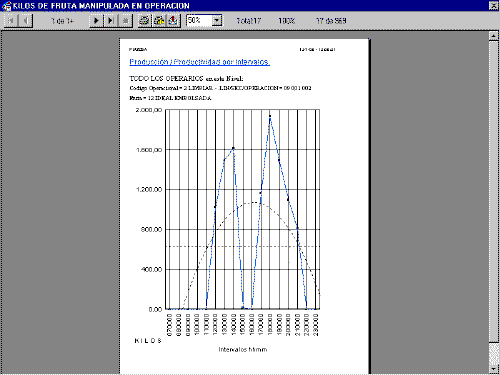Image resolution: width=500 pixels, height=375 pixels.
Task: Jump to last report page
Action: 111,21
